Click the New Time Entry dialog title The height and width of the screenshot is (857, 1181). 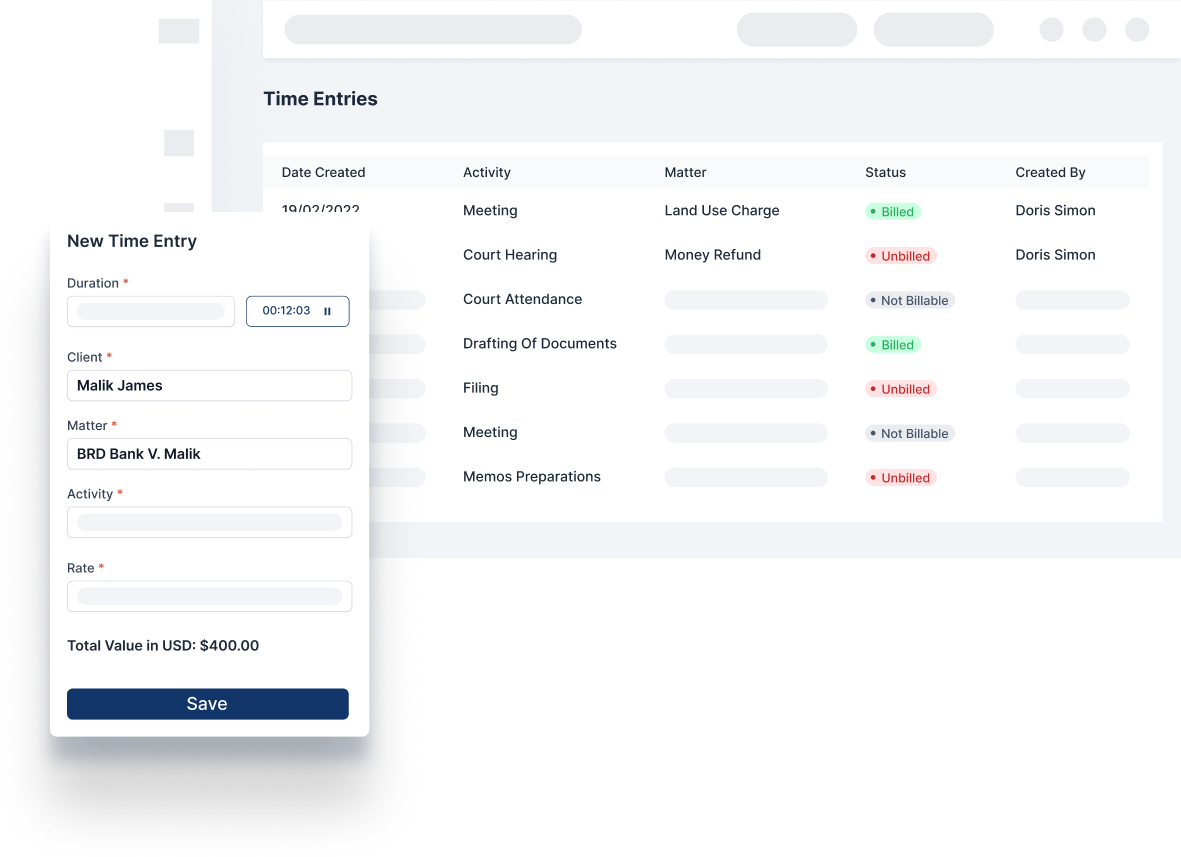coord(132,241)
